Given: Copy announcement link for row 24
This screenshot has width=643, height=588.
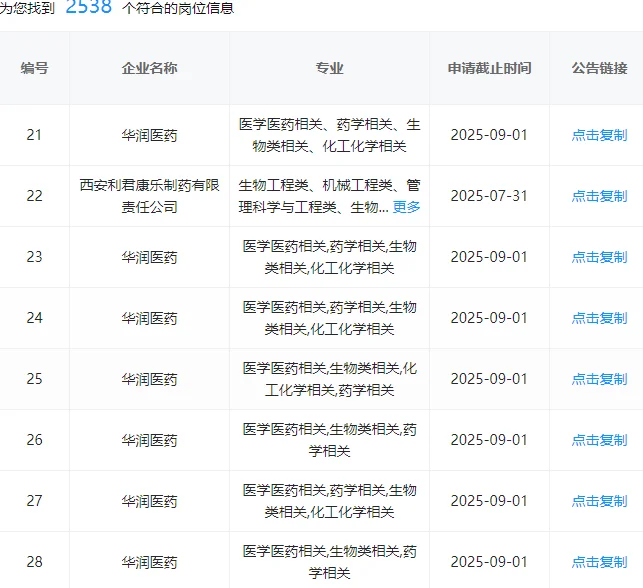Looking at the screenshot, I should point(600,318).
